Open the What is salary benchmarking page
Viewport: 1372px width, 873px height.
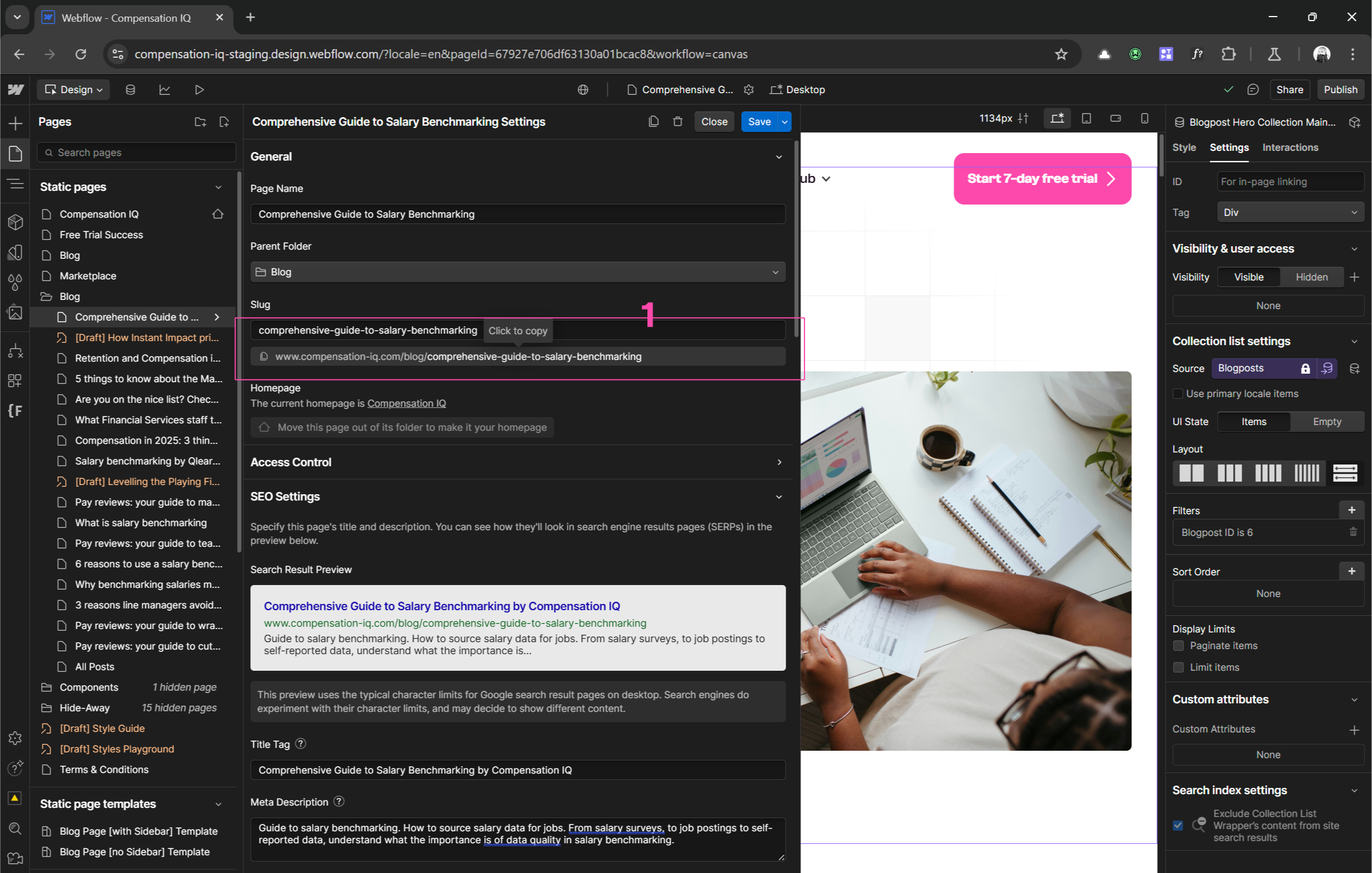pos(141,523)
